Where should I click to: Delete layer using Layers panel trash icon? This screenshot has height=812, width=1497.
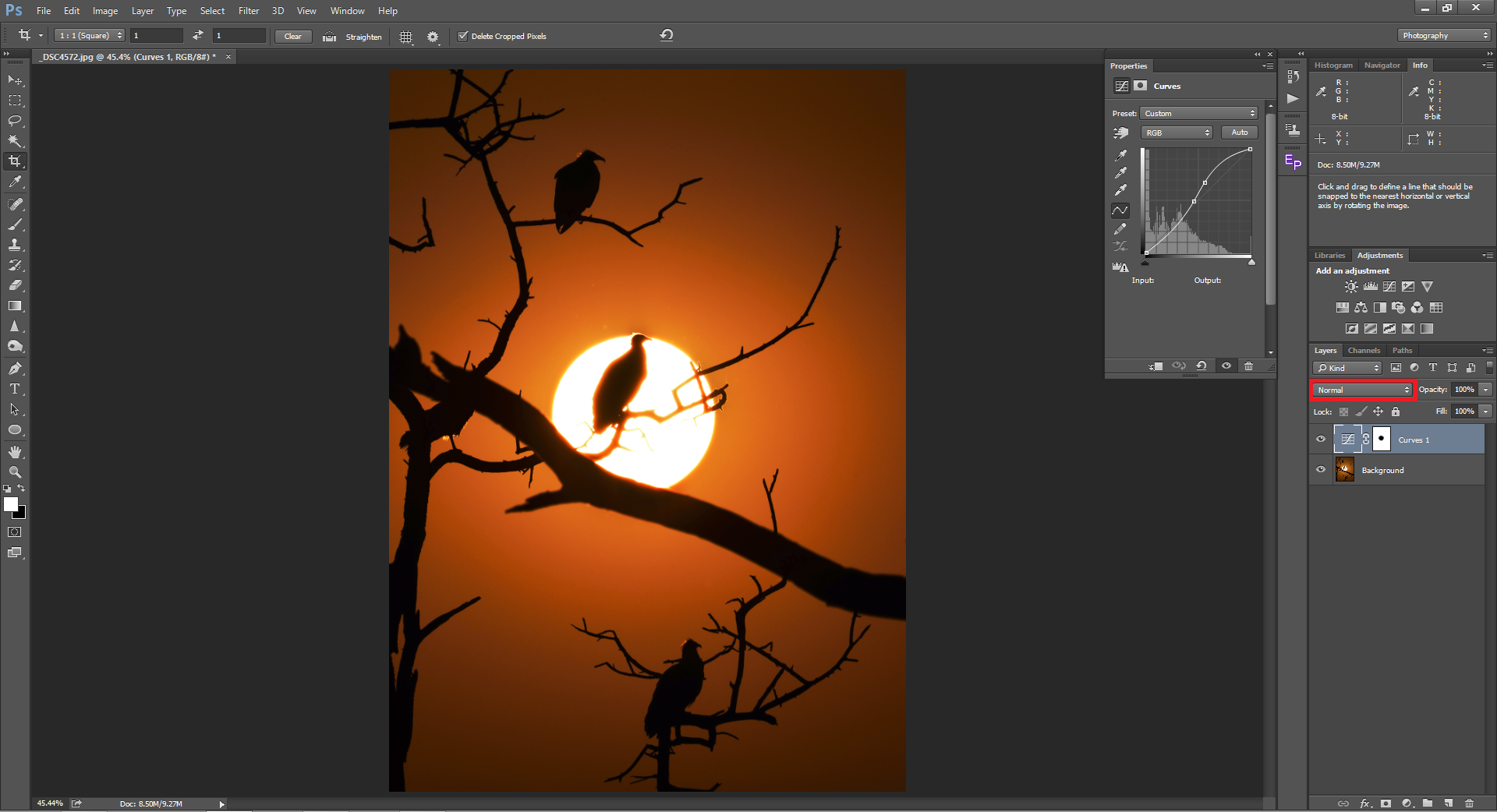[1469, 803]
